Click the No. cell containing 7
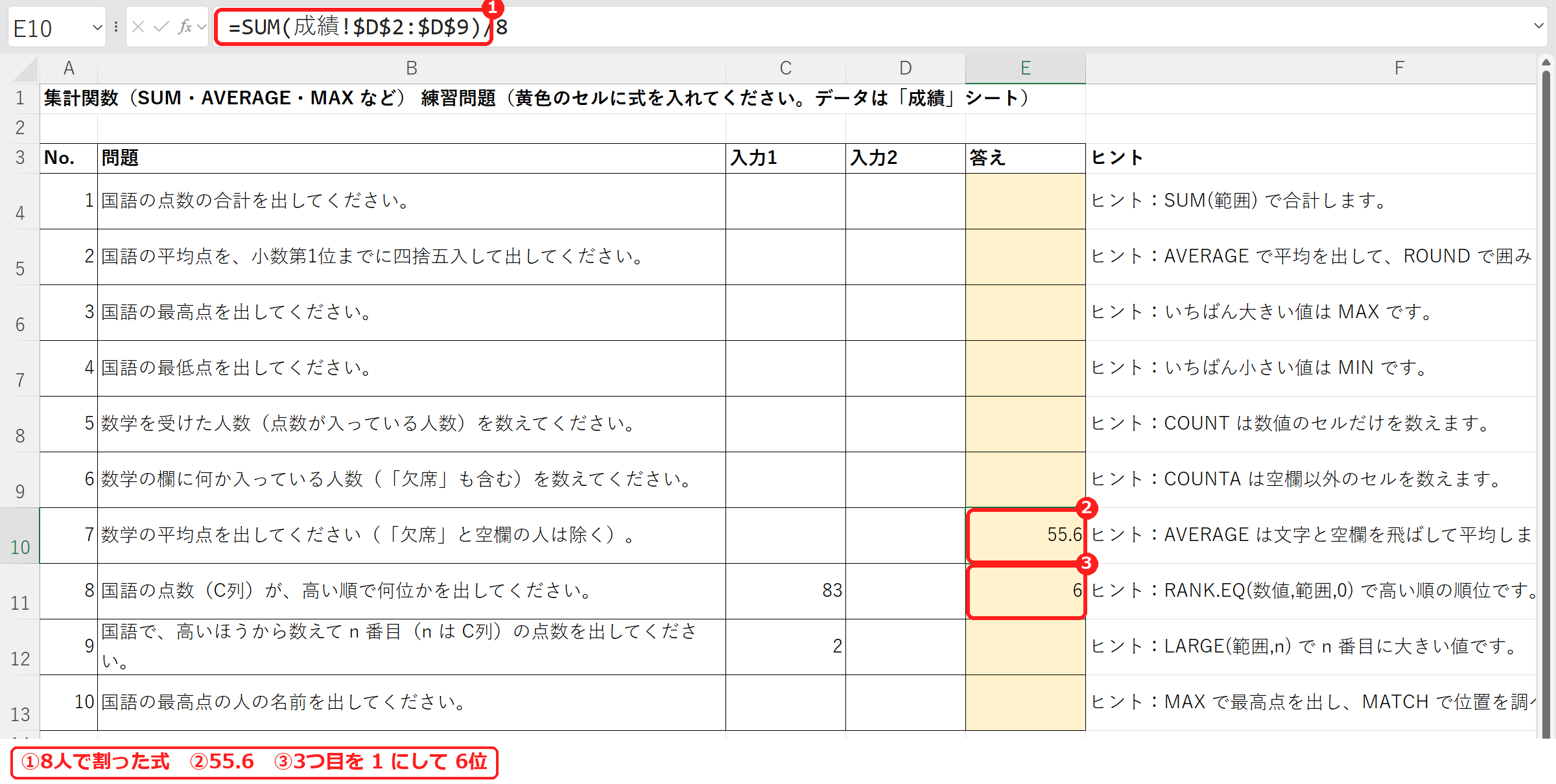 coord(69,535)
